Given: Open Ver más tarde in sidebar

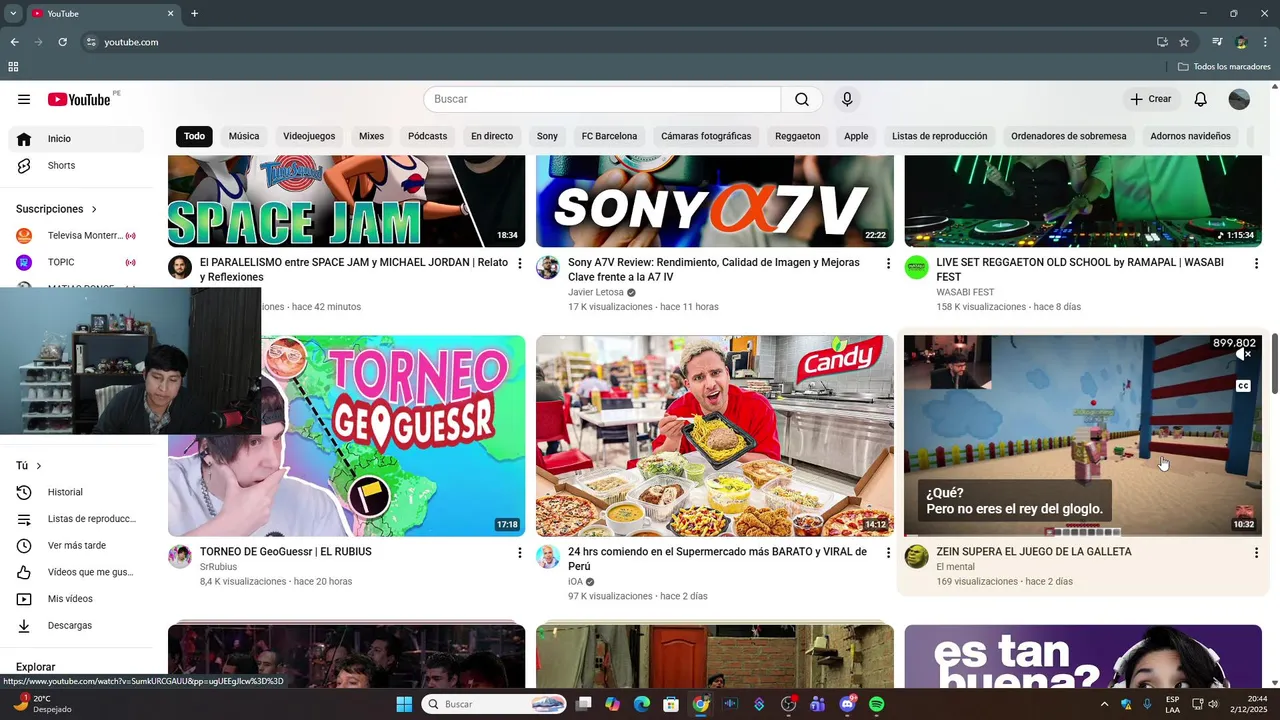Looking at the screenshot, I should coord(76,545).
